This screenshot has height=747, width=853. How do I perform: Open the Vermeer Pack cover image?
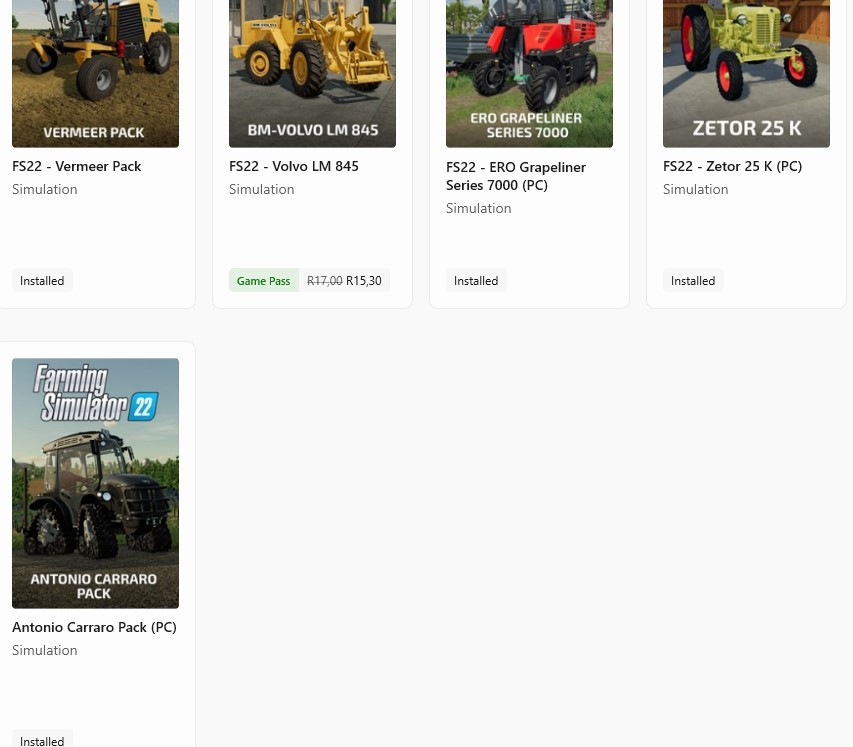(95, 73)
